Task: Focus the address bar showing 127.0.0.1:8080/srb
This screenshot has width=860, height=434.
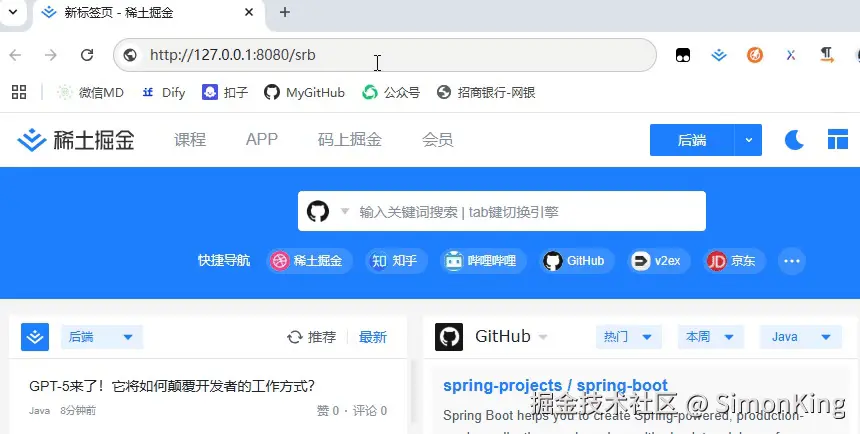Action: tap(384, 55)
